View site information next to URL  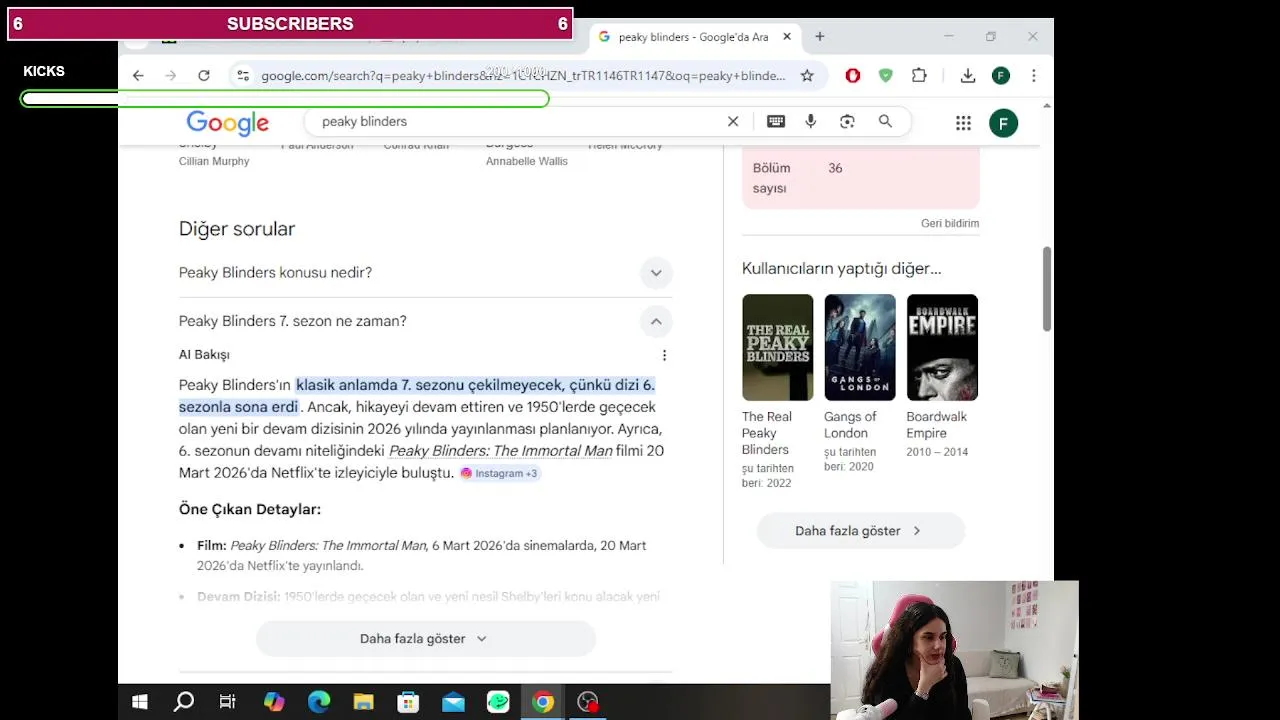pyautogui.click(x=241, y=75)
